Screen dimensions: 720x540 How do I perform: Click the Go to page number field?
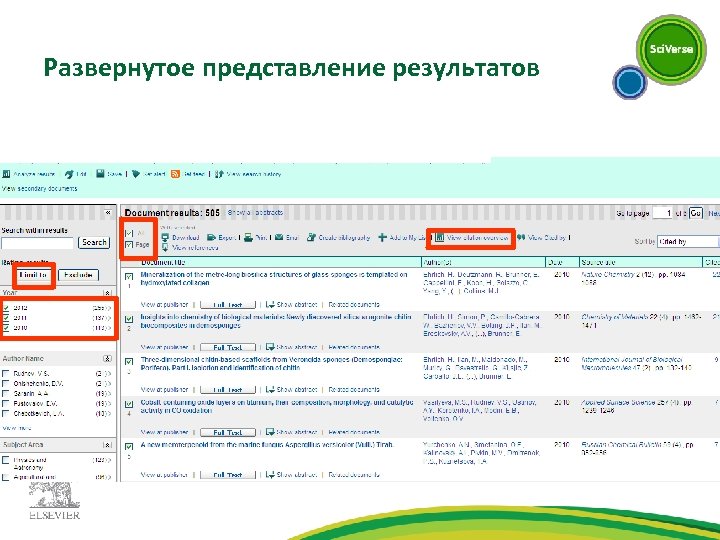663,213
